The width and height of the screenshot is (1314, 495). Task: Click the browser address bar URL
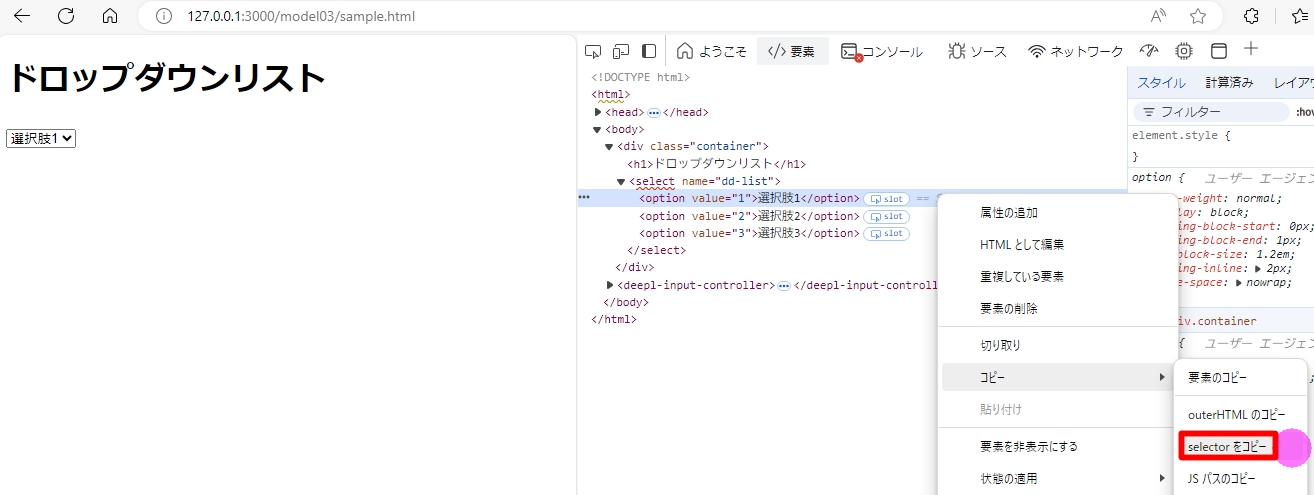point(301,16)
